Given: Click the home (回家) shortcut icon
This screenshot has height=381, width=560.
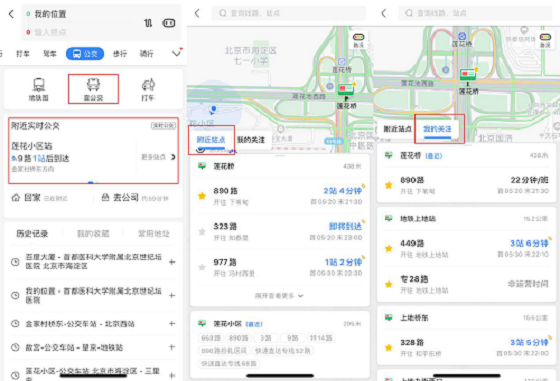Looking at the screenshot, I should (x=16, y=197).
